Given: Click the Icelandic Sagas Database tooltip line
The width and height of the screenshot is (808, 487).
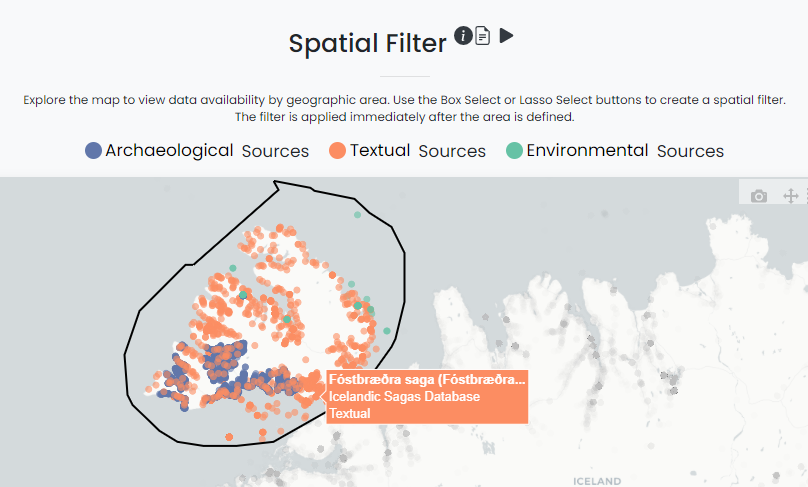Looking at the screenshot, I should [x=404, y=397].
